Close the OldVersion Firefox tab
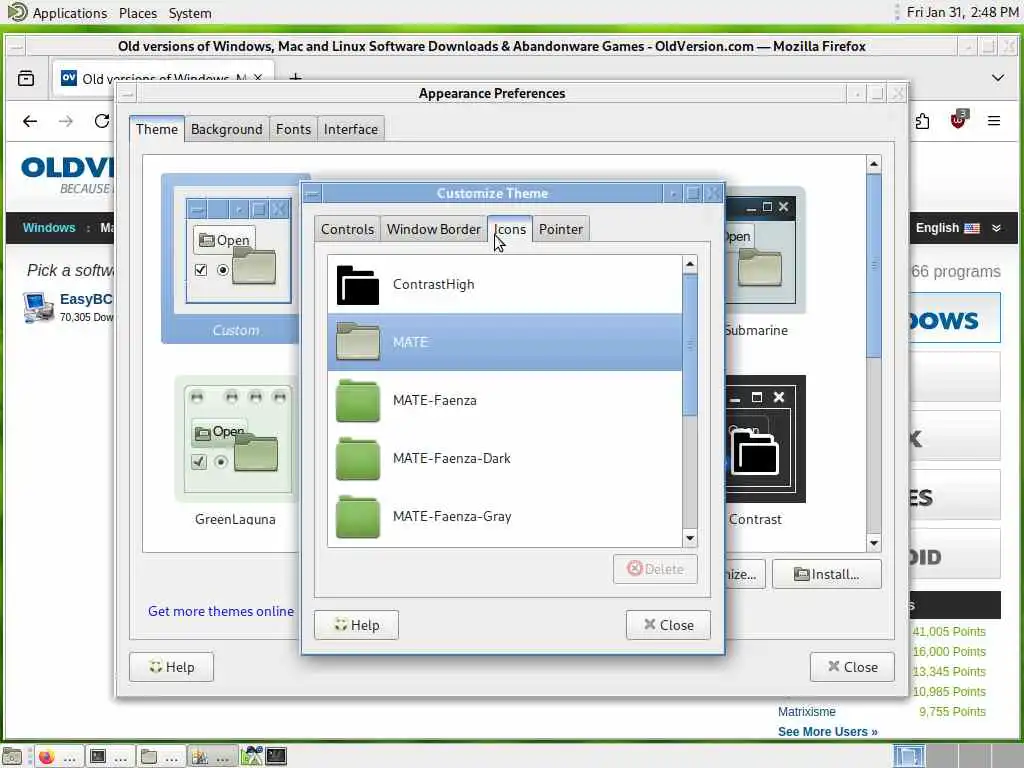Screen dimensions: 1024x768 (258, 78)
